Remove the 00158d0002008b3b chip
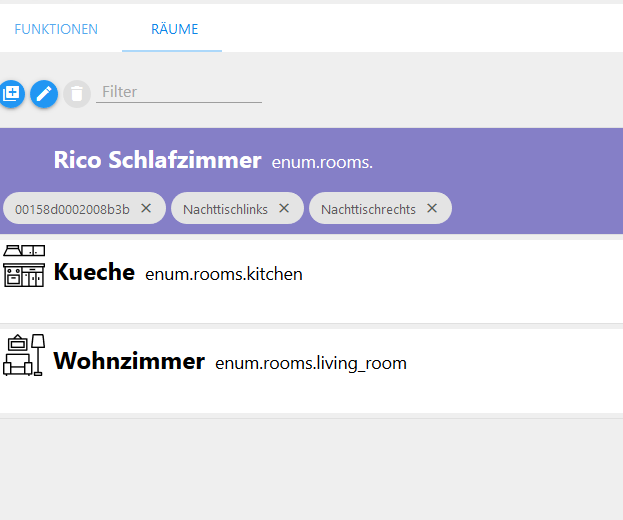Image resolution: width=623 pixels, height=520 pixels. point(146,208)
